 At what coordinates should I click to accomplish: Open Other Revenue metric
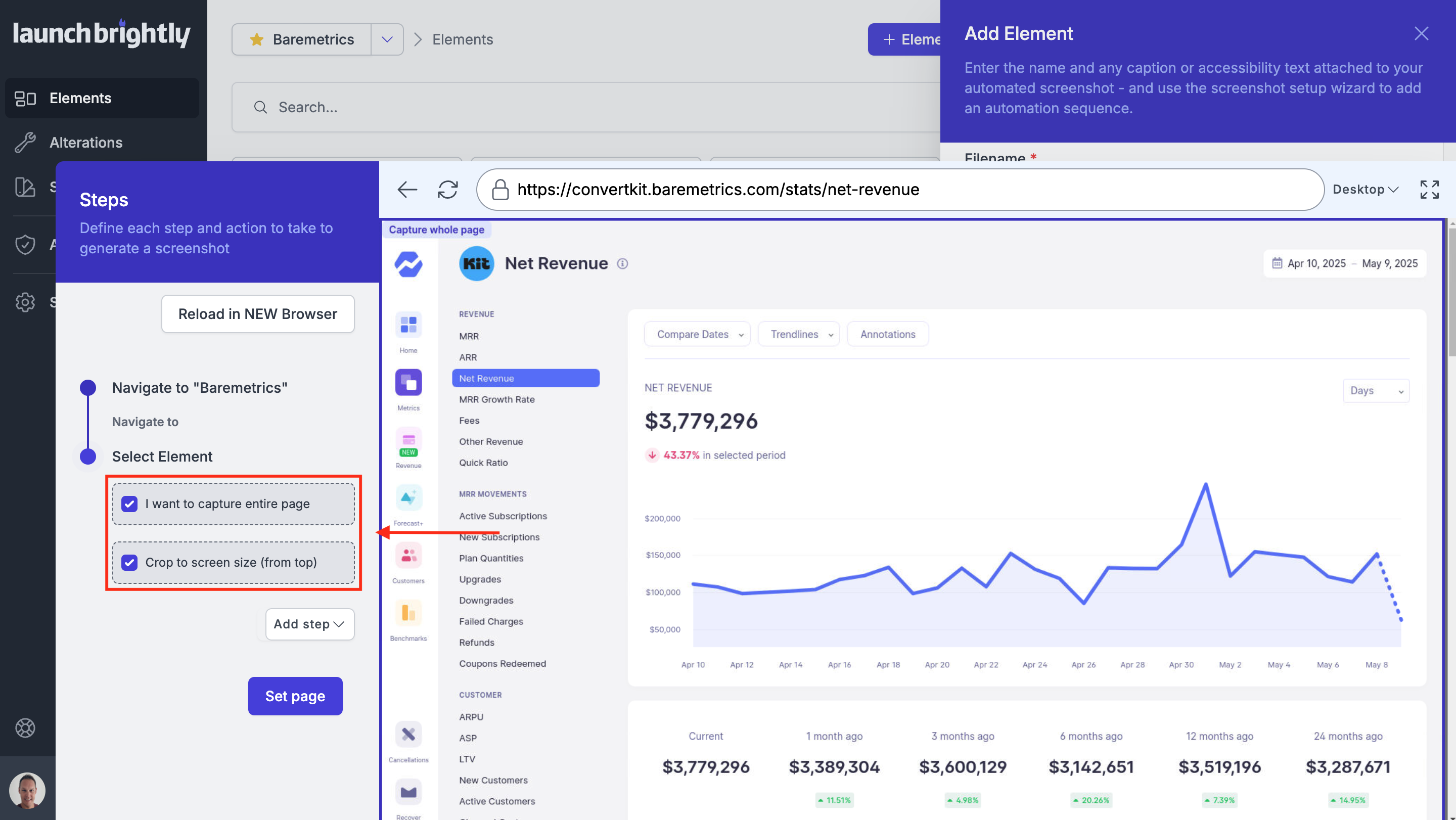click(490, 442)
